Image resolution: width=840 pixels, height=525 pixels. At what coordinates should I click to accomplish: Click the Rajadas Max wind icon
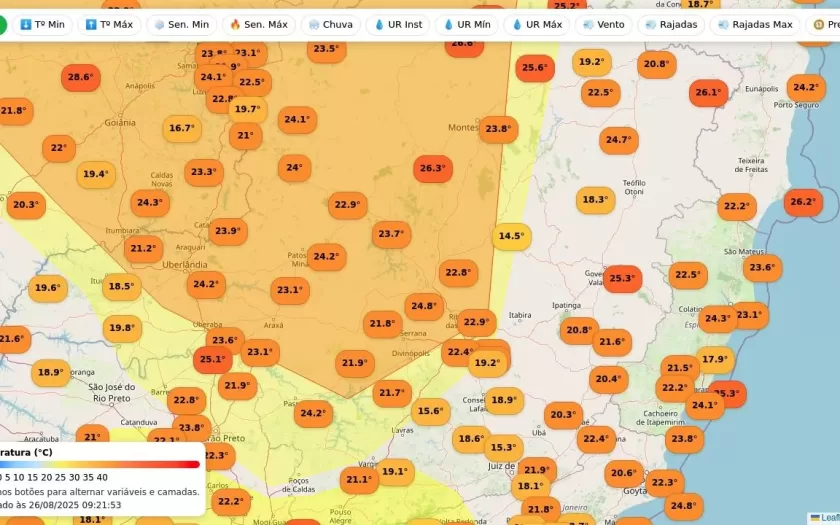727,24
